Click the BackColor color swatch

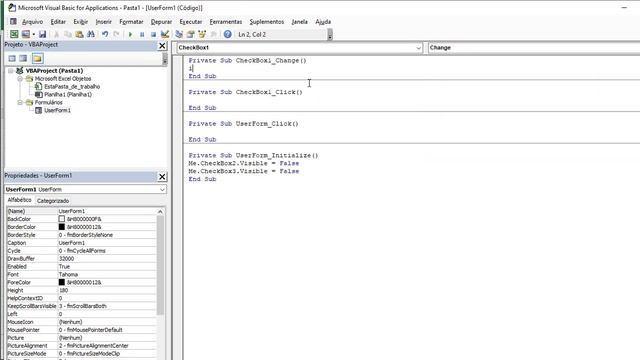coord(62,219)
